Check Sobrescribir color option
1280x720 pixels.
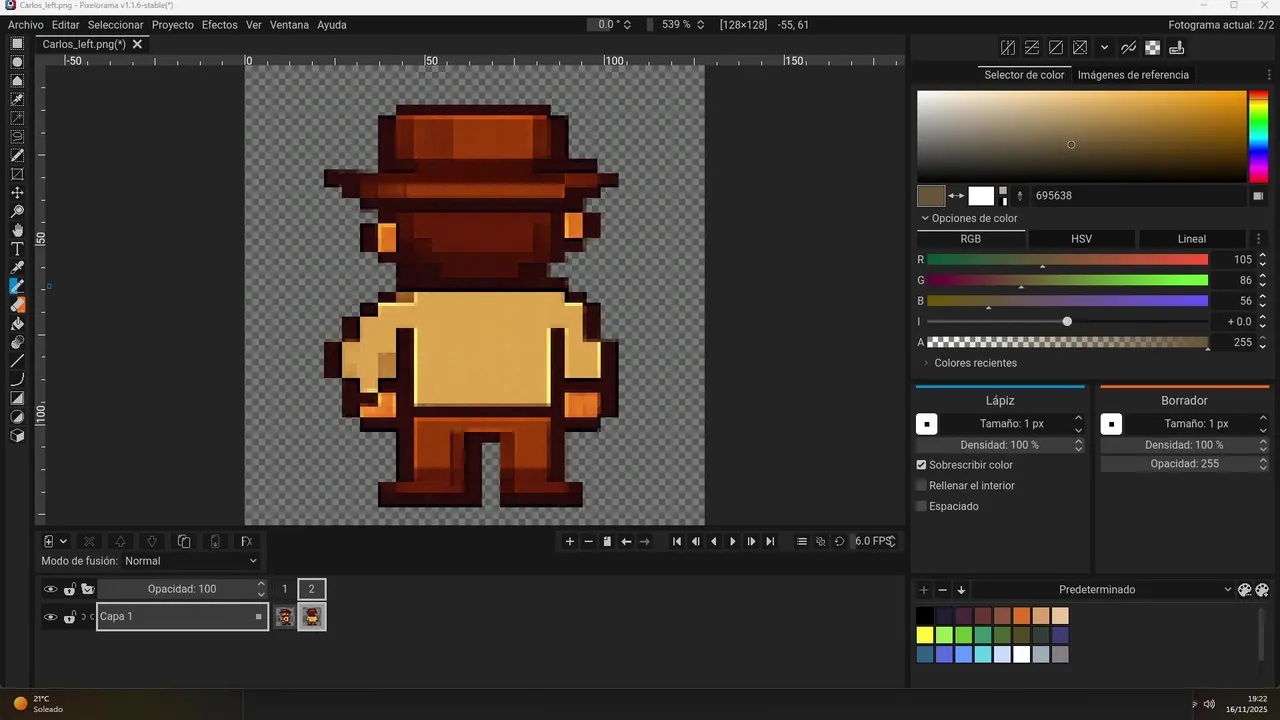pos(921,465)
